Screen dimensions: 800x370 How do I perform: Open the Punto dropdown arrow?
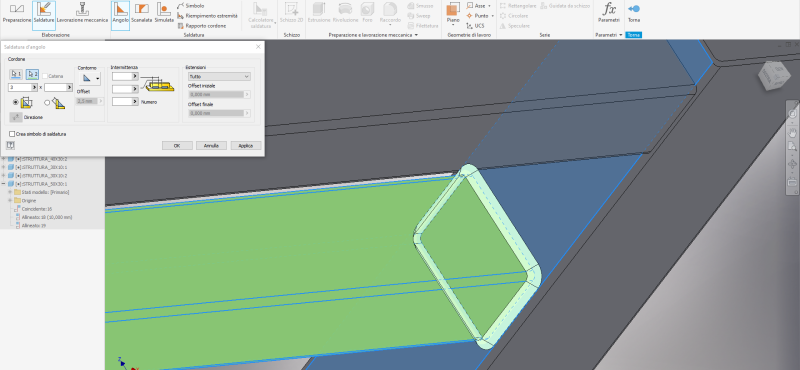[x=492, y=16]
